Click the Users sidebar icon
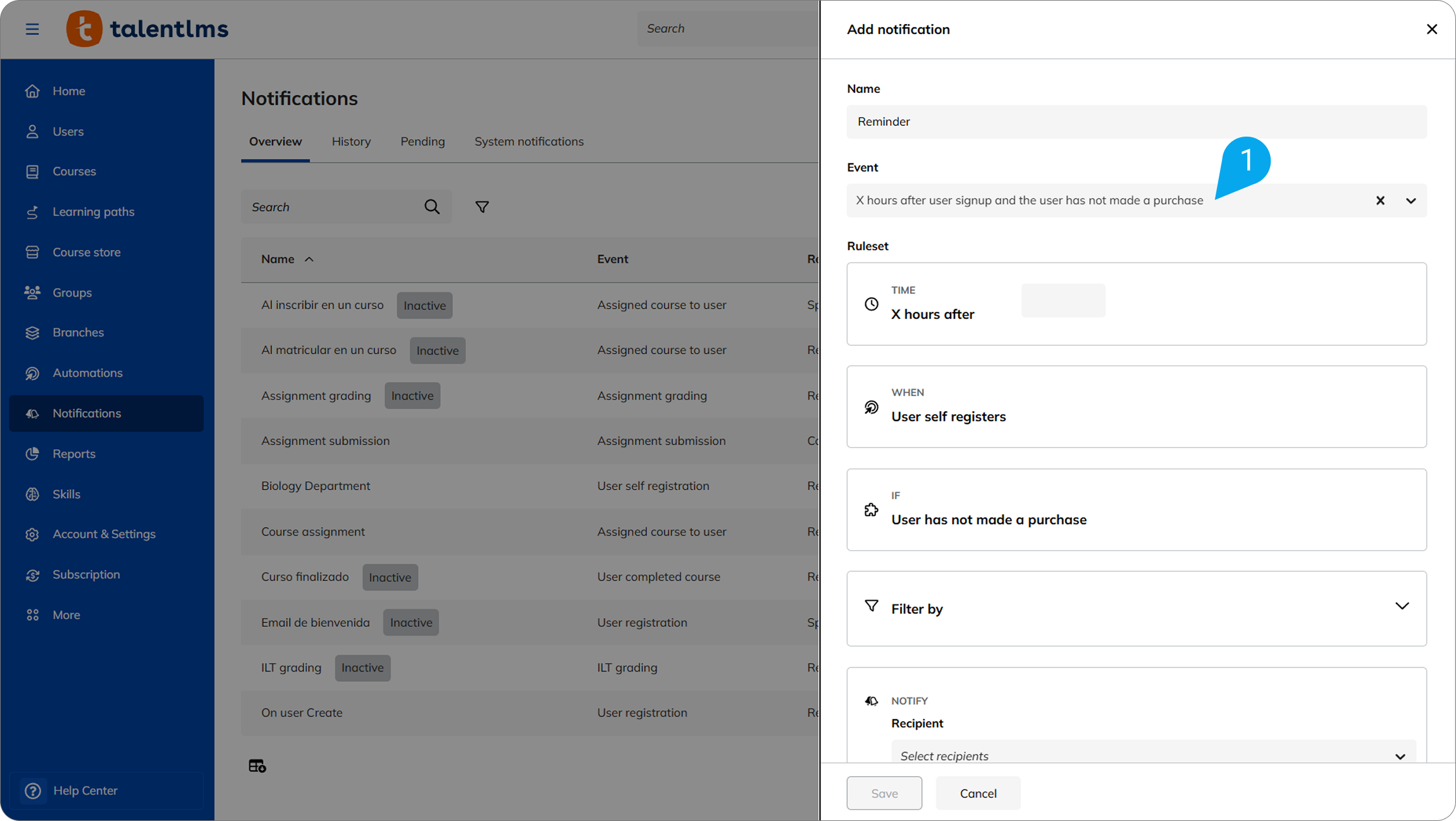 [x=32, y=132]
